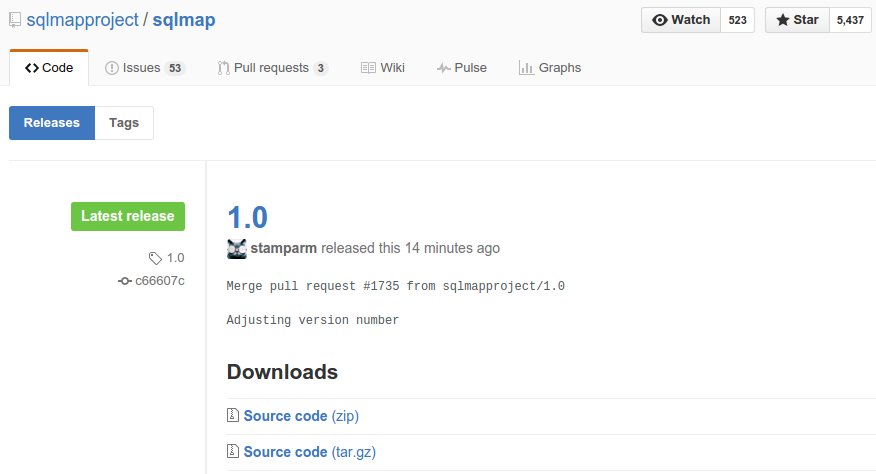Screen dimensions: 876x474
Task: Click the Downloads heading
Action: tap(282, 372)
